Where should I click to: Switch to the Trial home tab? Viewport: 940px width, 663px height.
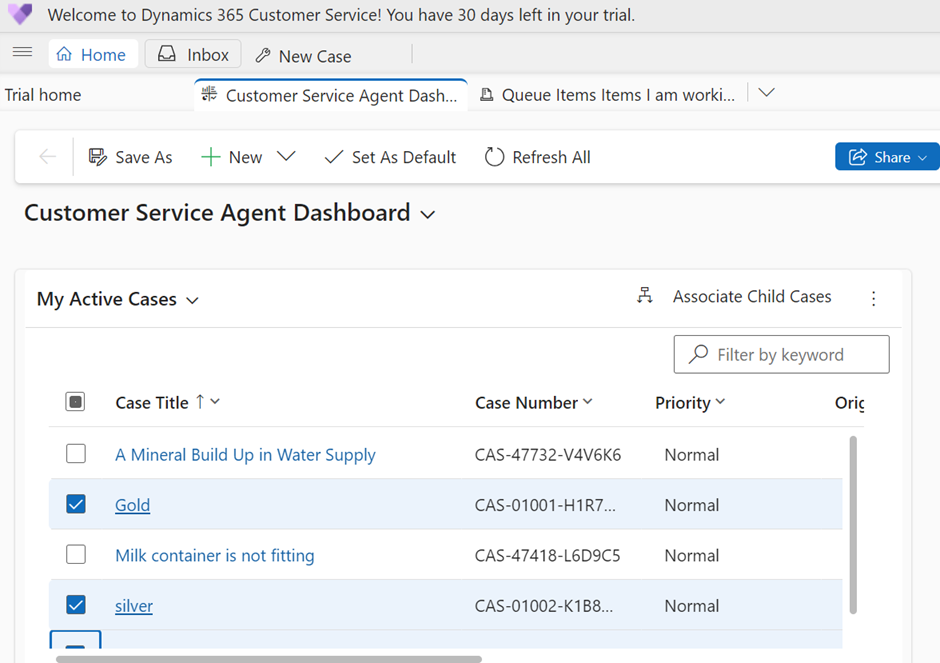tap(43, 94)
